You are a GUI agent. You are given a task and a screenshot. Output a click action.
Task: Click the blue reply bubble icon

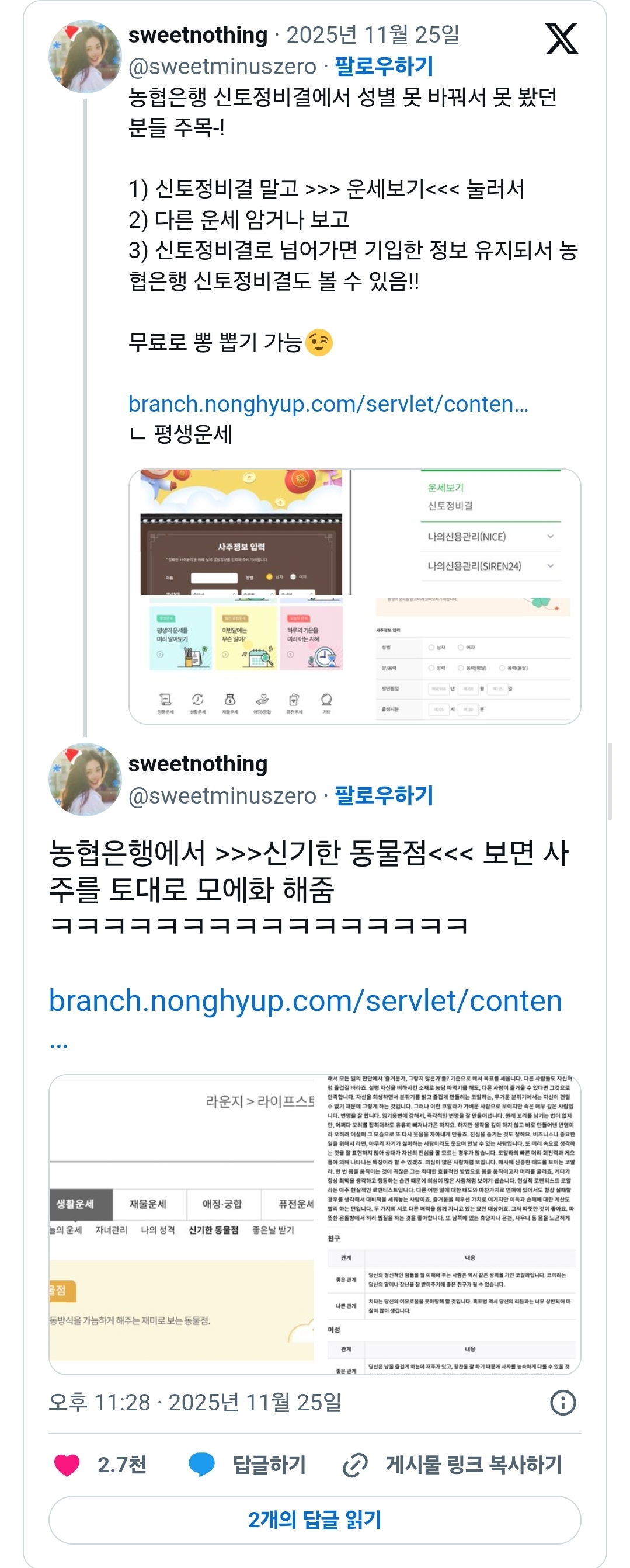201,1465
